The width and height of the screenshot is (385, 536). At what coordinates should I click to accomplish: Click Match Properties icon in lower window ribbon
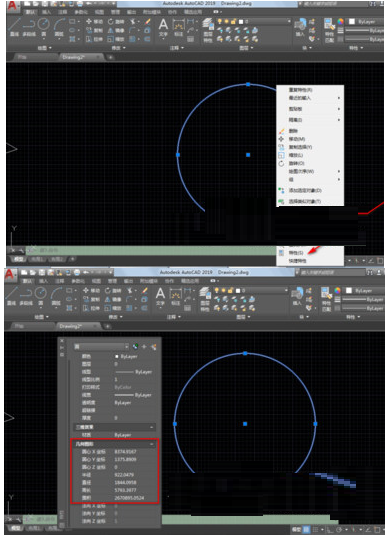326,299
